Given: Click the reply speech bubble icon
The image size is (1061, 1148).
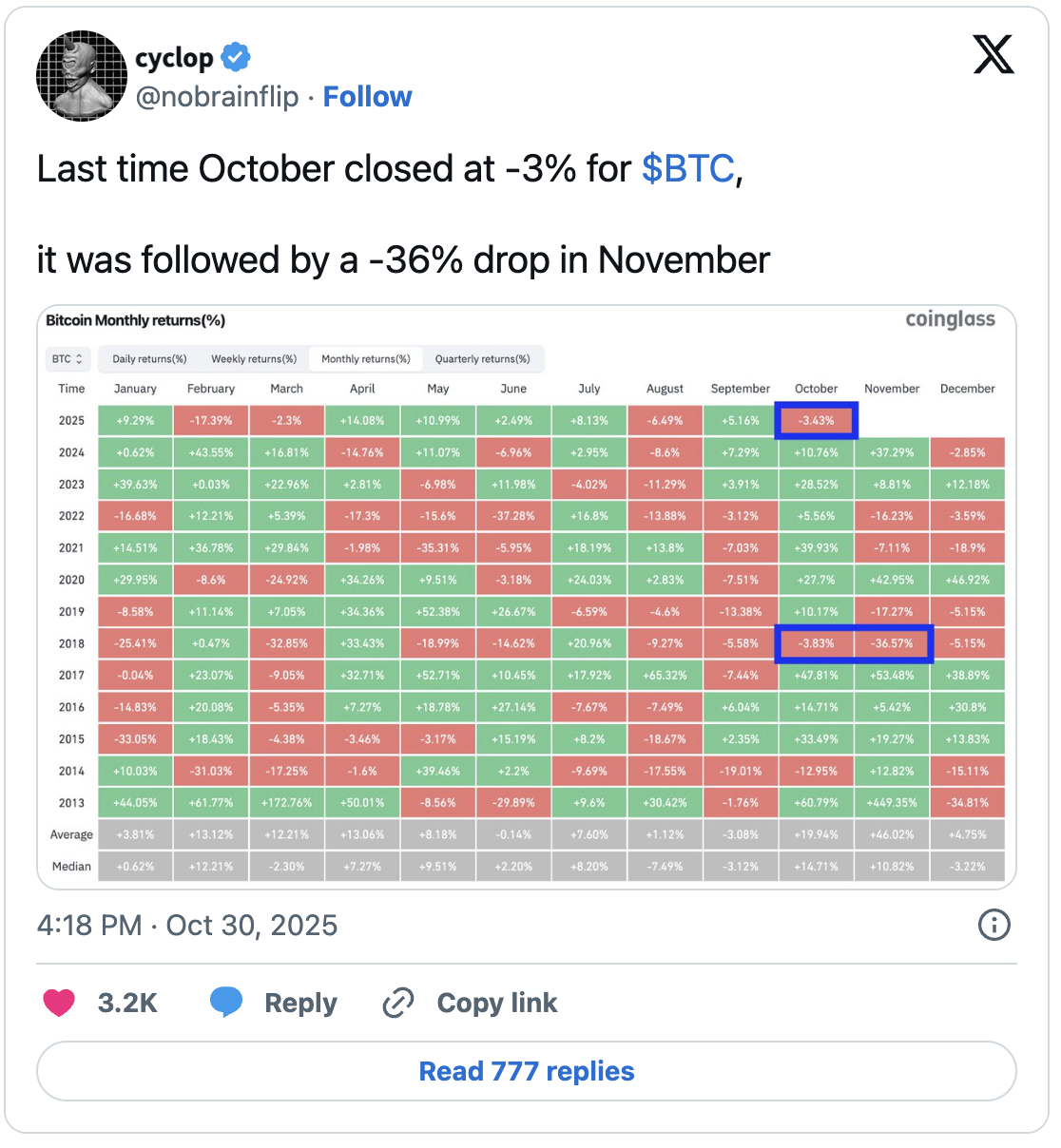Looking at the screenshot, I should 226,1002.
